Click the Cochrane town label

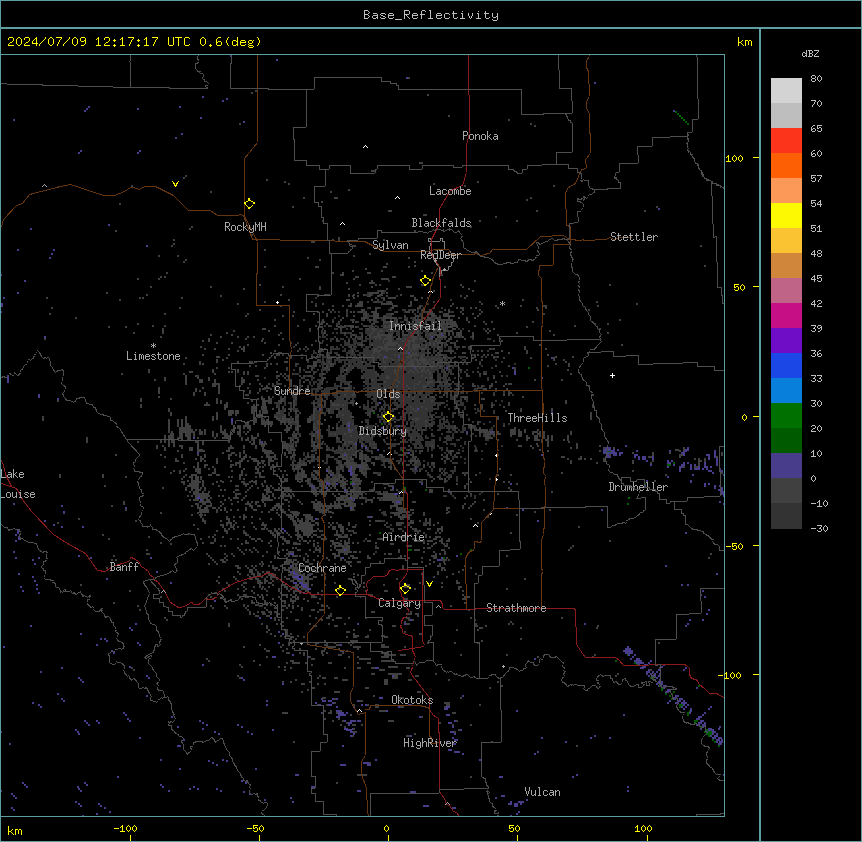pyautogui.click(x=322, y=568)
